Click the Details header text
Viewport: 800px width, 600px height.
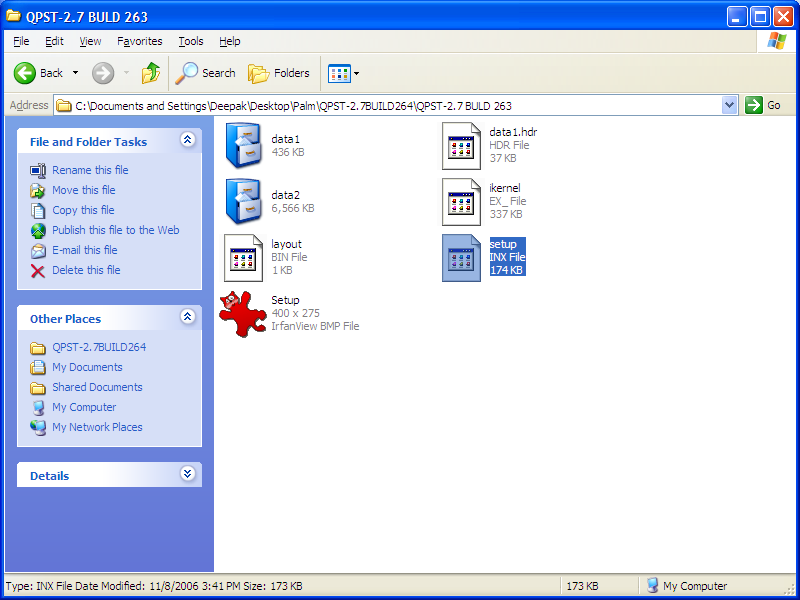pyautogui.click(x=49, y=476)
